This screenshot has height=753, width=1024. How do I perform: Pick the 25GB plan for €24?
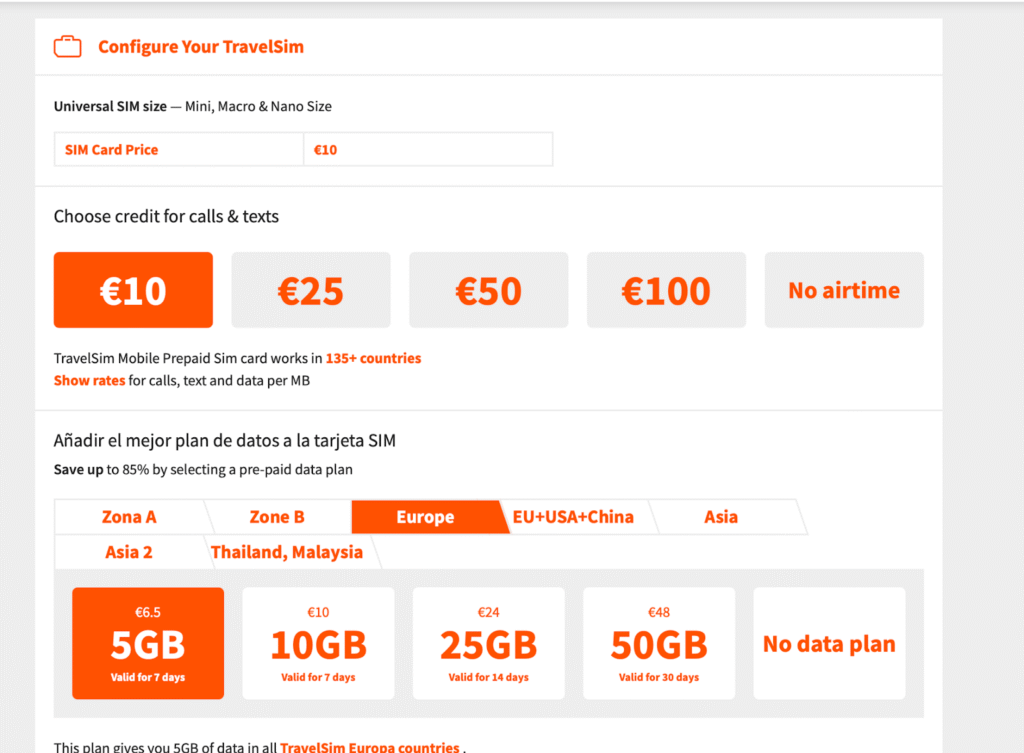tap(488, 643)
